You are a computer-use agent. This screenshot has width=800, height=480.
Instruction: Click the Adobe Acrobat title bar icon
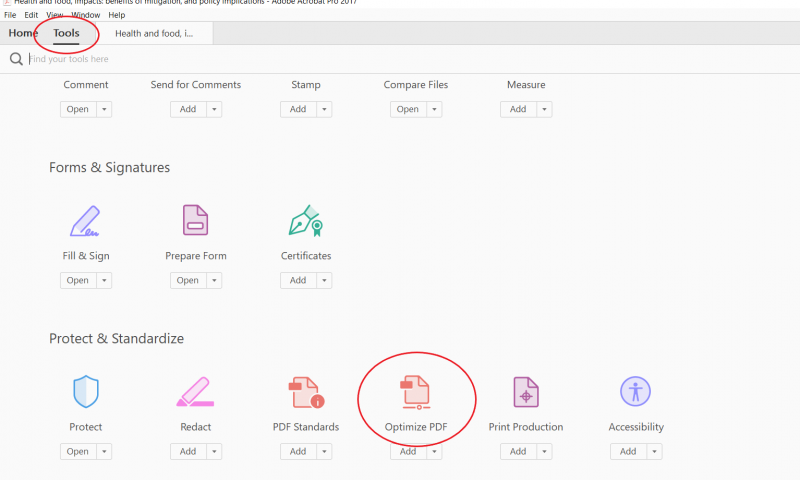tap(7, 2)
